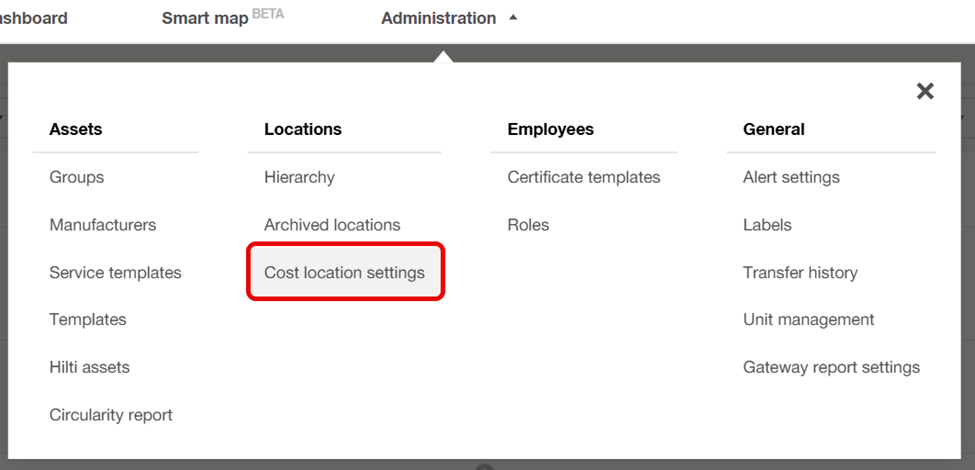Open Alert settings

coord(791,177)
